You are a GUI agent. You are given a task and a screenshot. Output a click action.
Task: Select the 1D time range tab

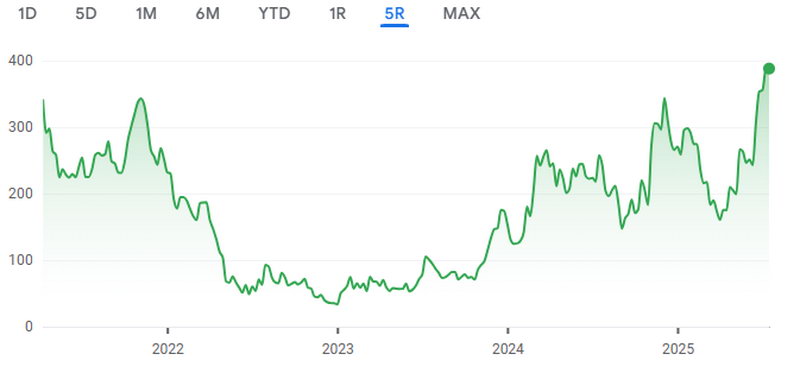tap(28, 14)
